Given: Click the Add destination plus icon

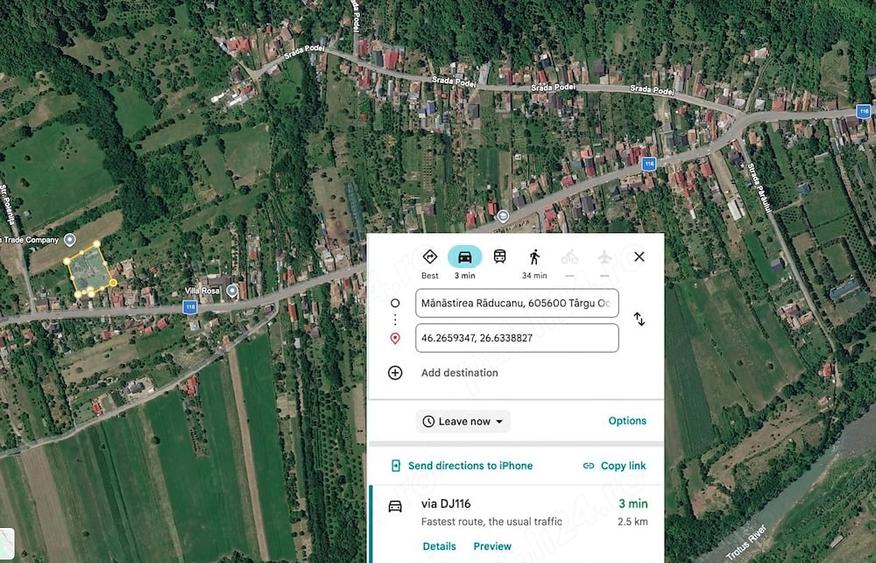Looking at the screenshot, I should tap(395, 373).
